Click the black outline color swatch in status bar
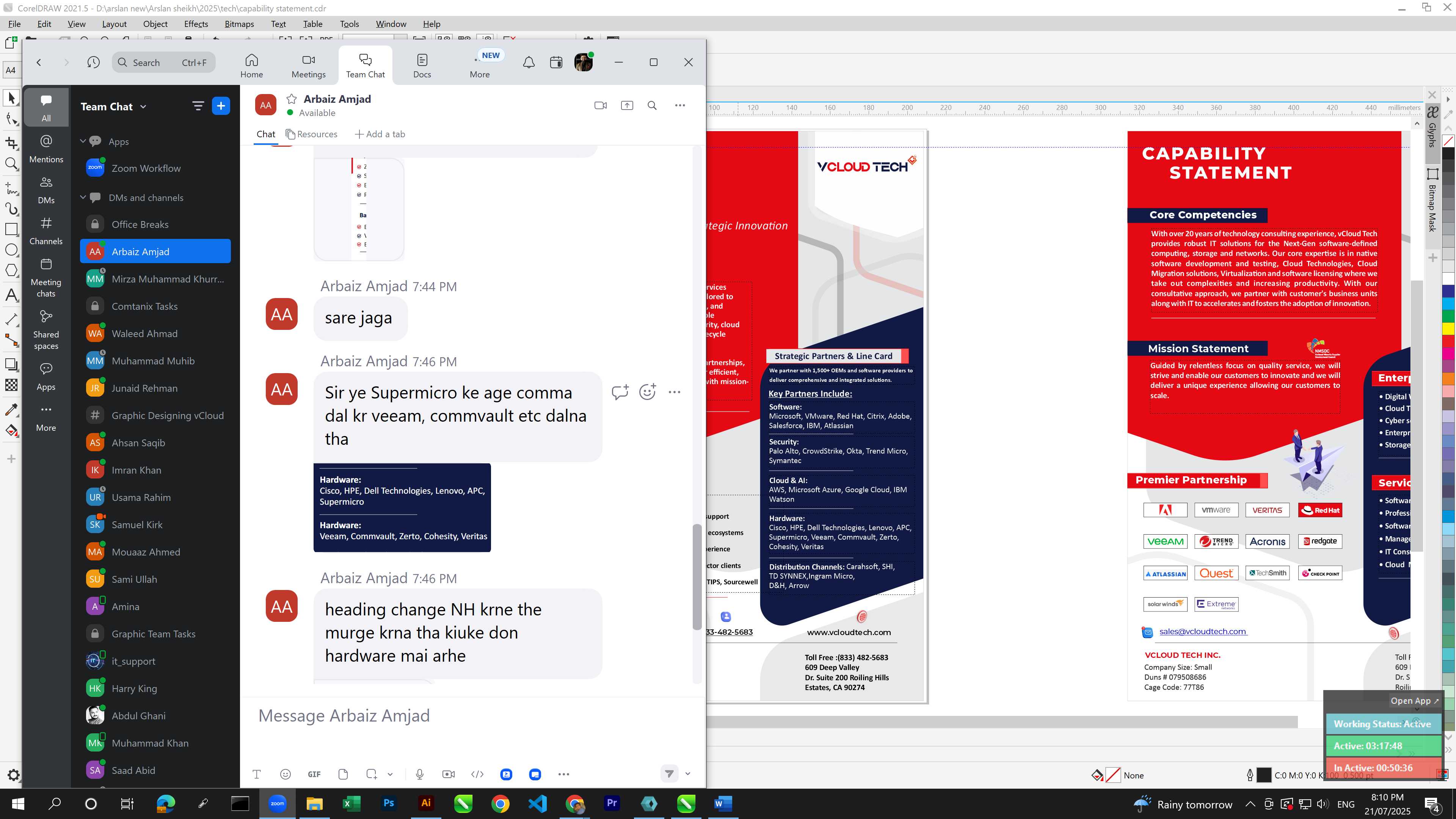 (x=1264, y=775)
